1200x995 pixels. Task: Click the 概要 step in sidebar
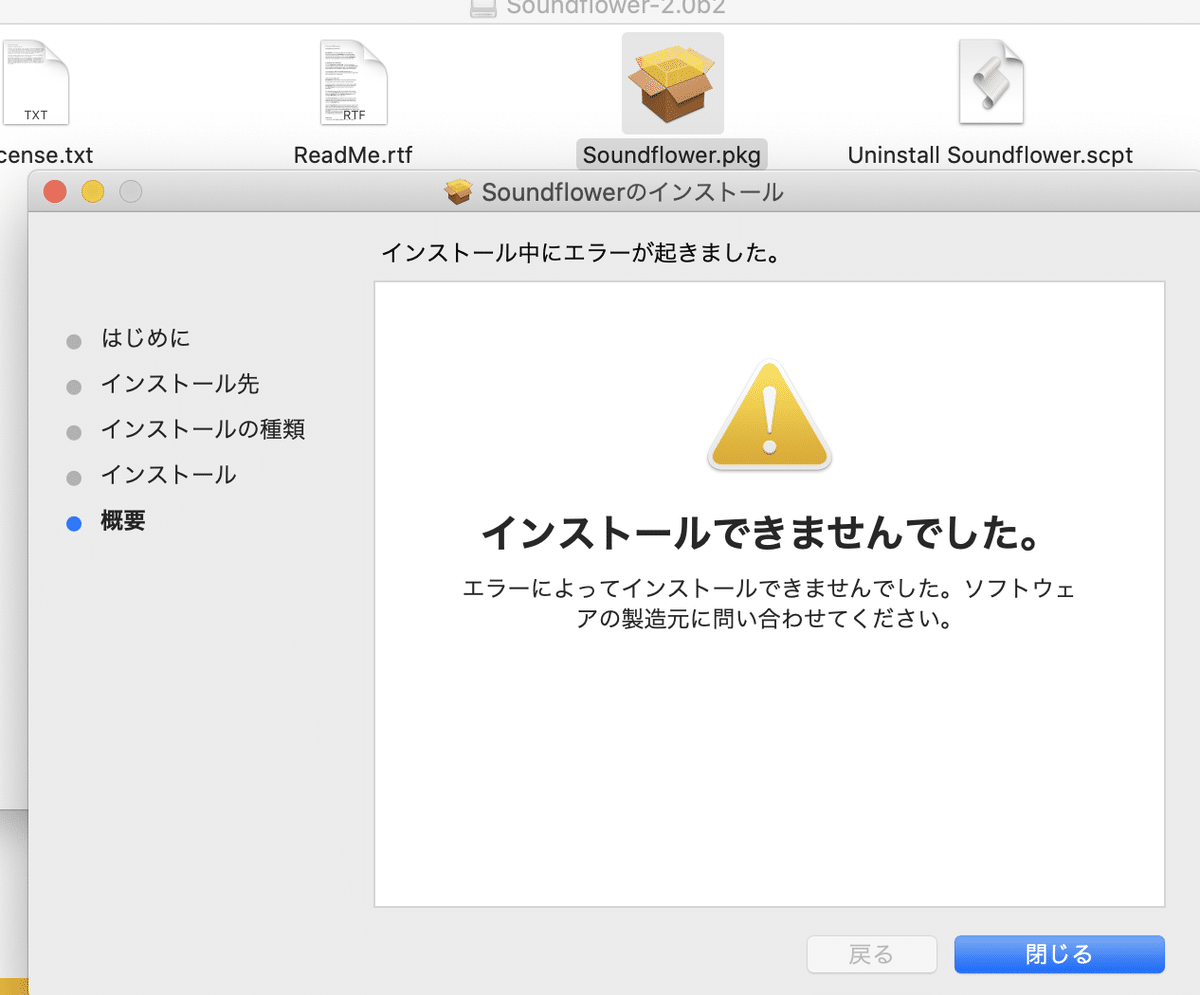123,521
